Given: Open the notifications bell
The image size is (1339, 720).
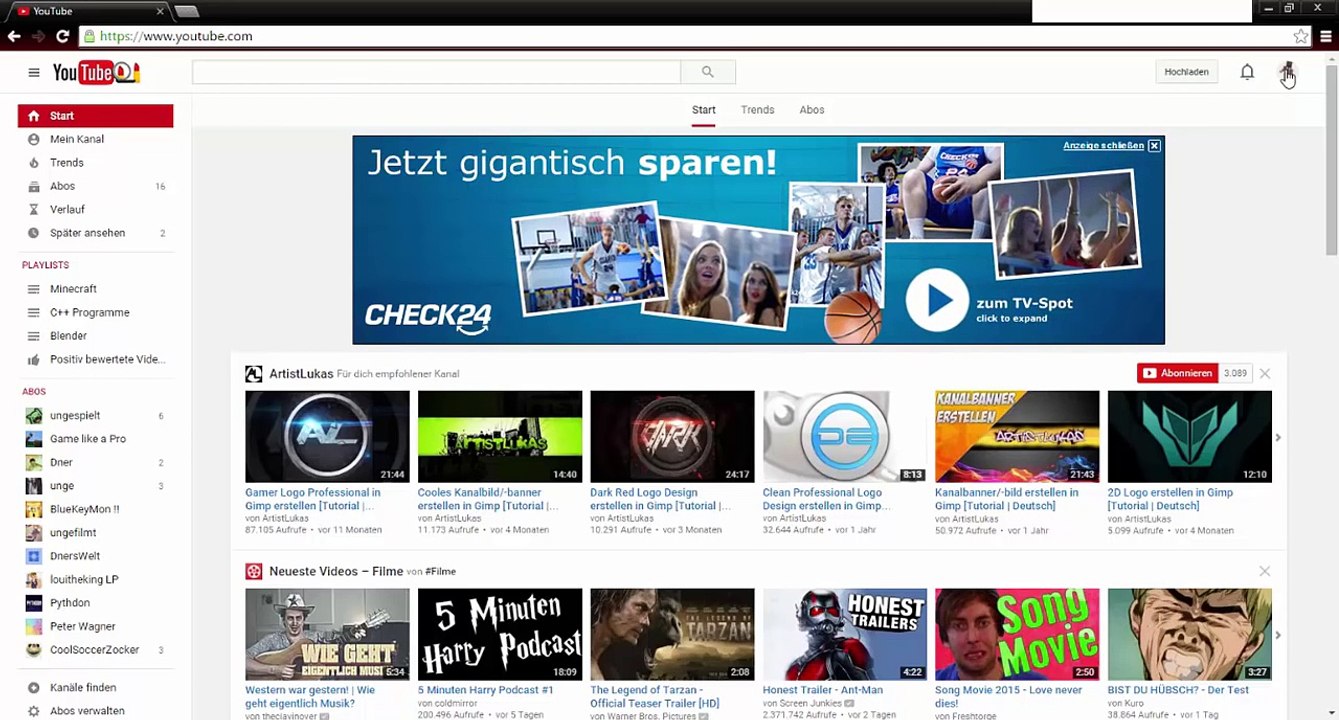Looking at the screenshot, I should [x=1247, y=72].
